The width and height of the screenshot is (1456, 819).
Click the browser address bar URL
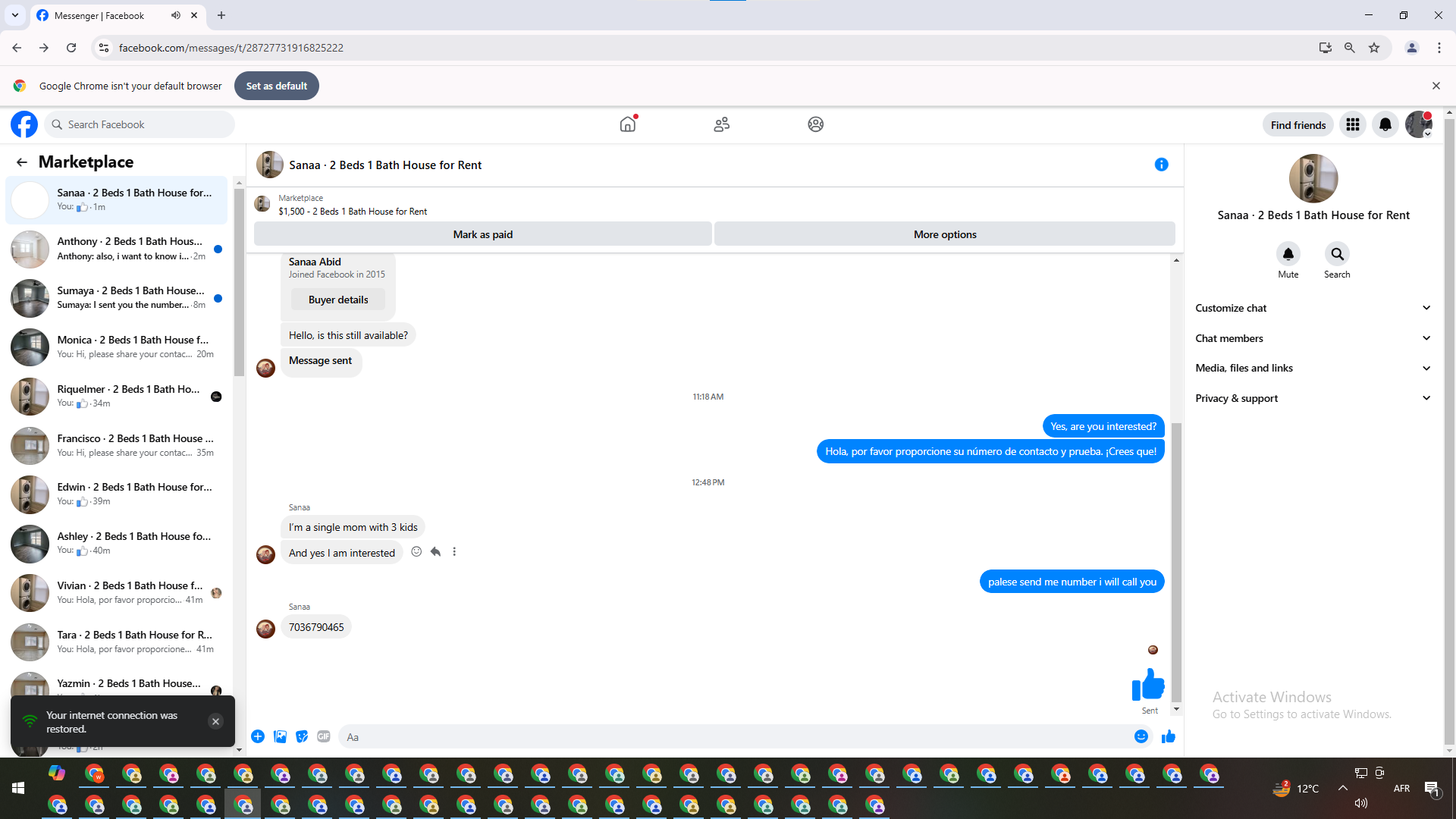pos(231,48)
